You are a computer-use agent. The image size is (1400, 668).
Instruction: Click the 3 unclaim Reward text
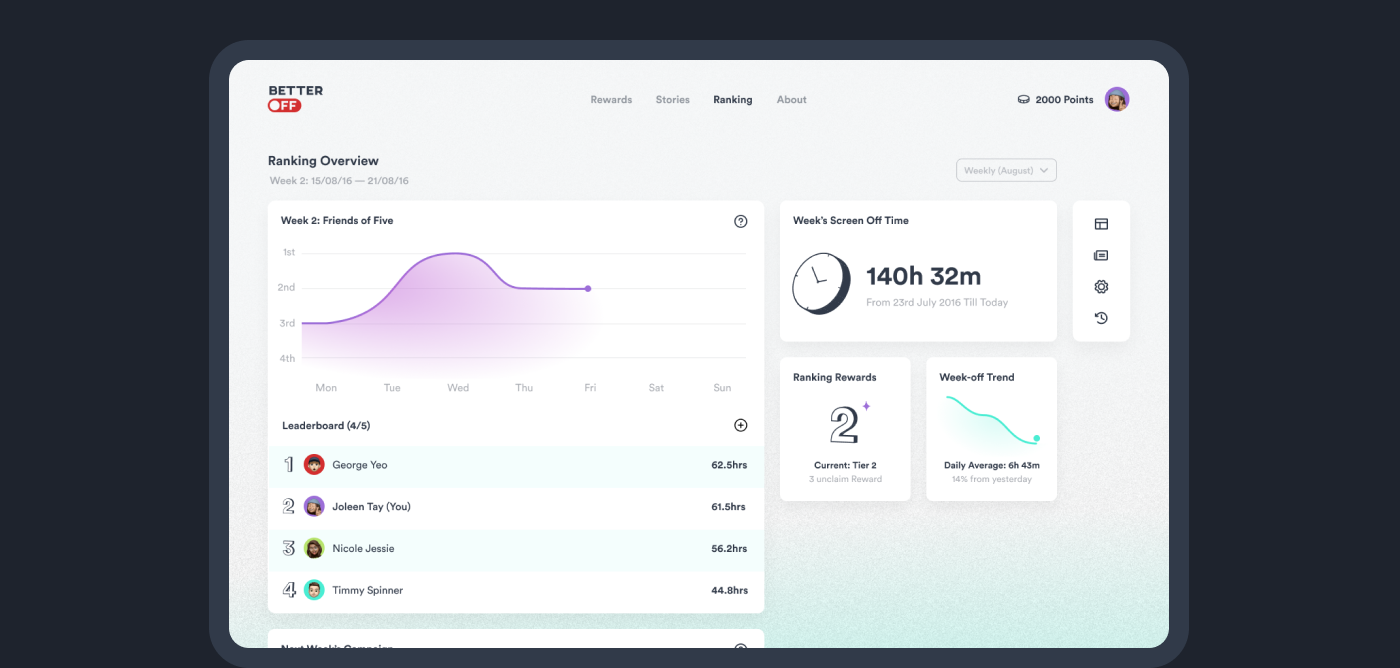pyautogui.click(x=845, y=479)
